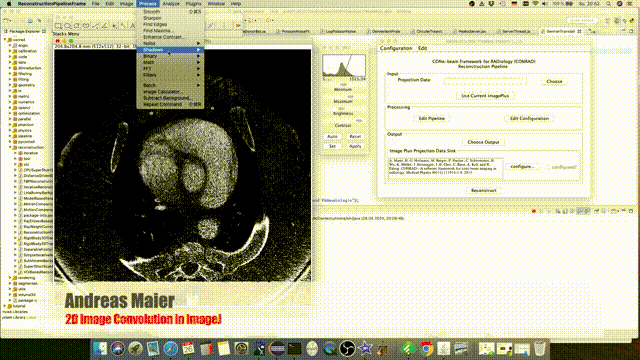The height and width of the screenshot is (360, 640).
Task: Open the Plugins menu in menu bar
Action: 193,4
